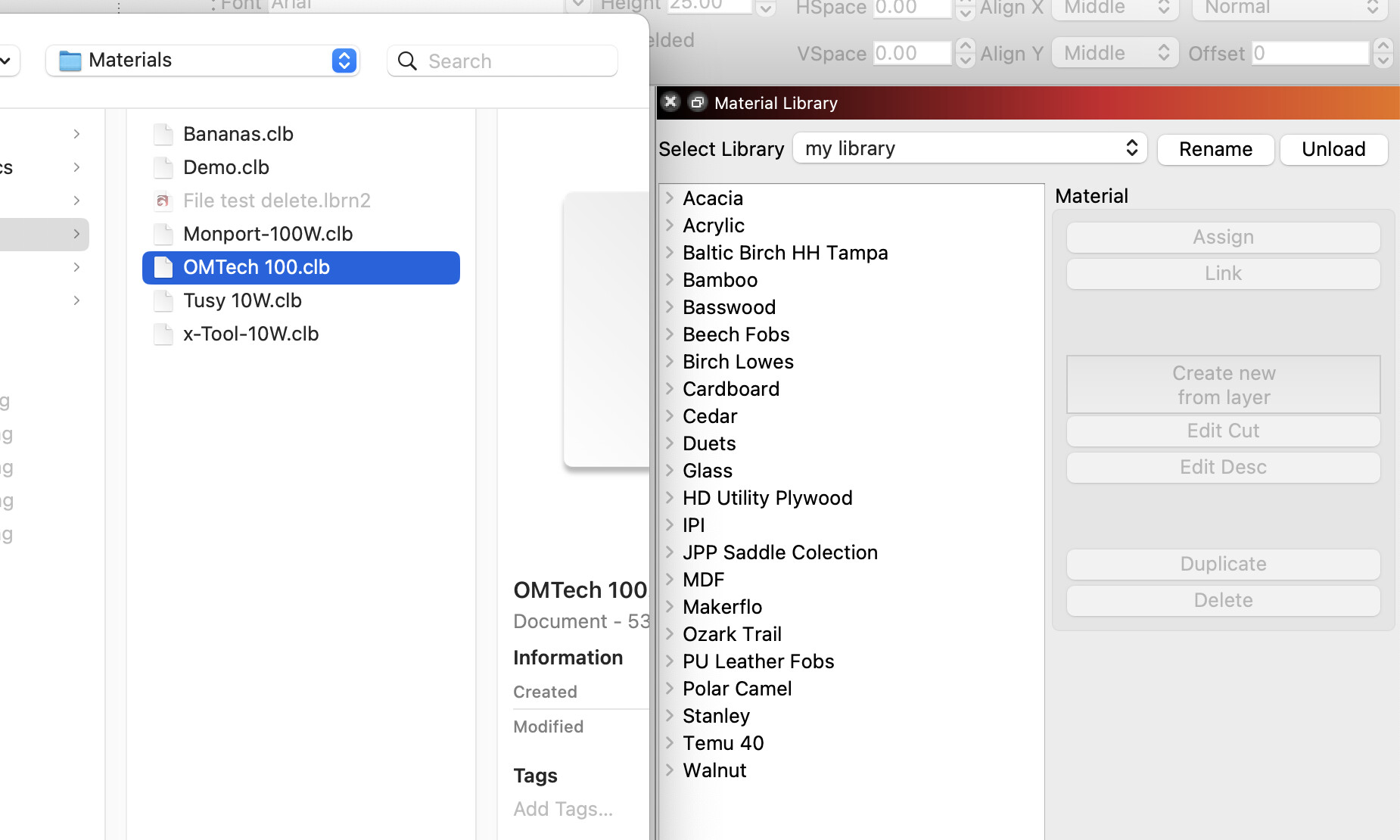Select Walnut in material list
Screen dimensions: 1400x840
tap(714, 770)
